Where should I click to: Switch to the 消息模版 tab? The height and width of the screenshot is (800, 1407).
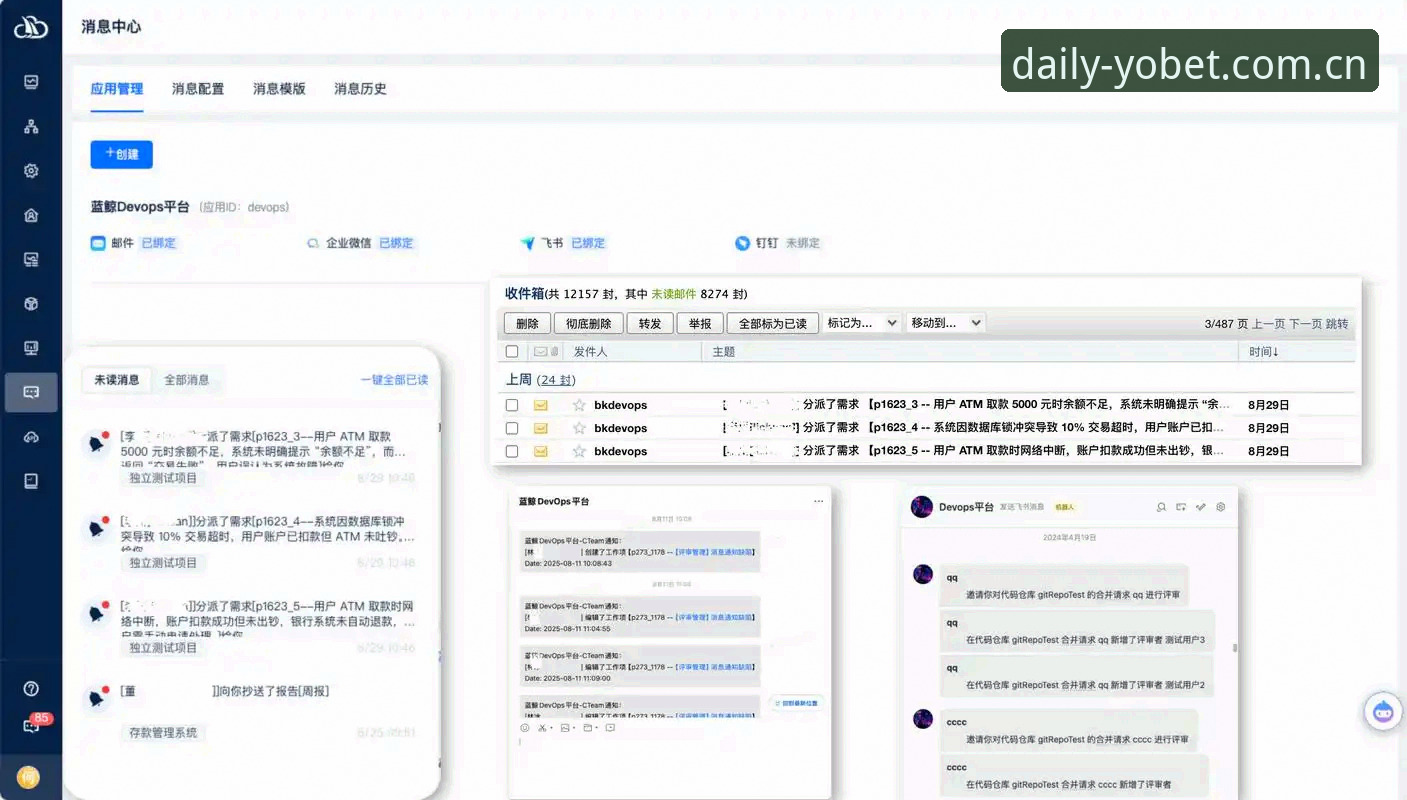(279, 89)
